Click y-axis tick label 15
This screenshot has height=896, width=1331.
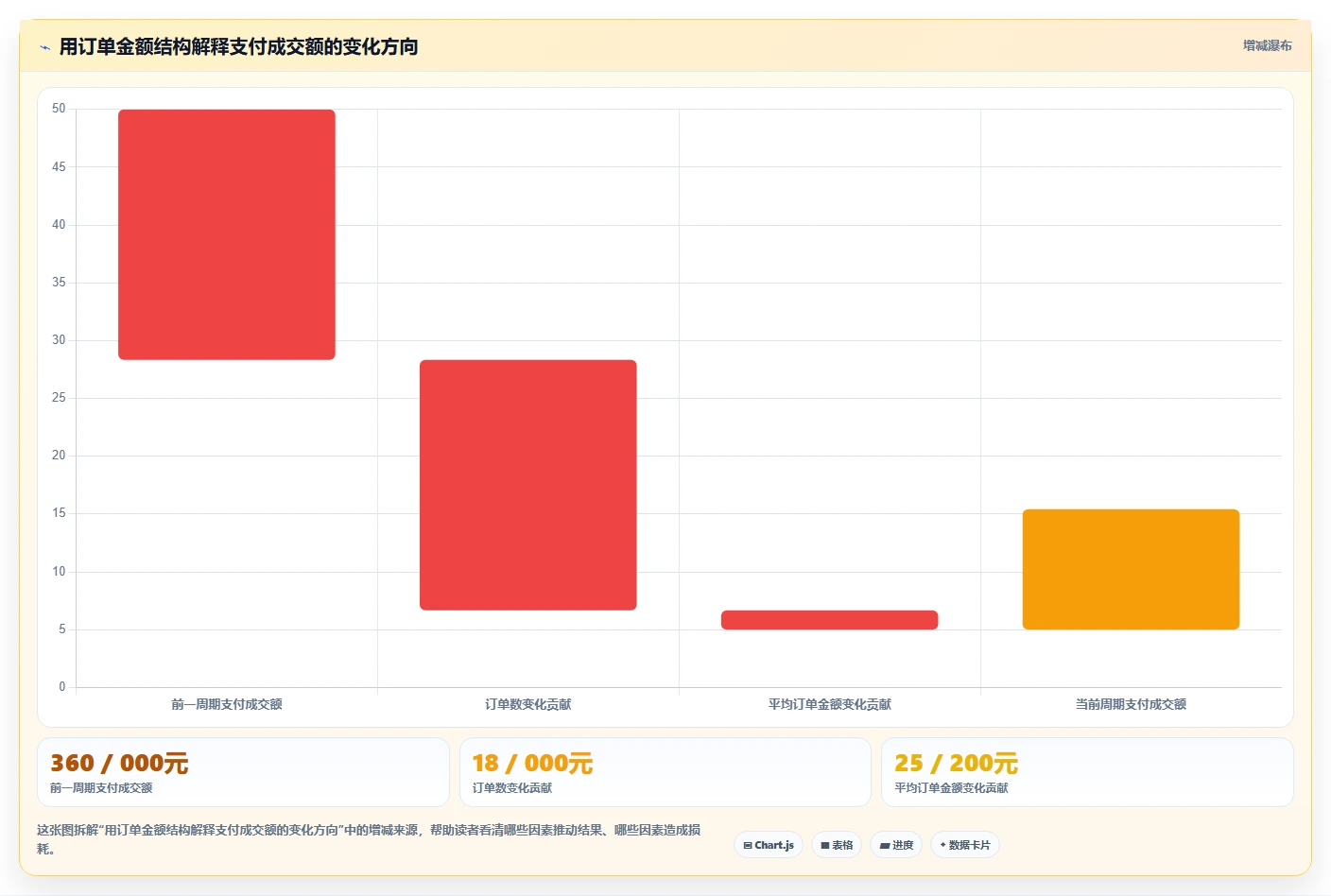coord(59,513)
